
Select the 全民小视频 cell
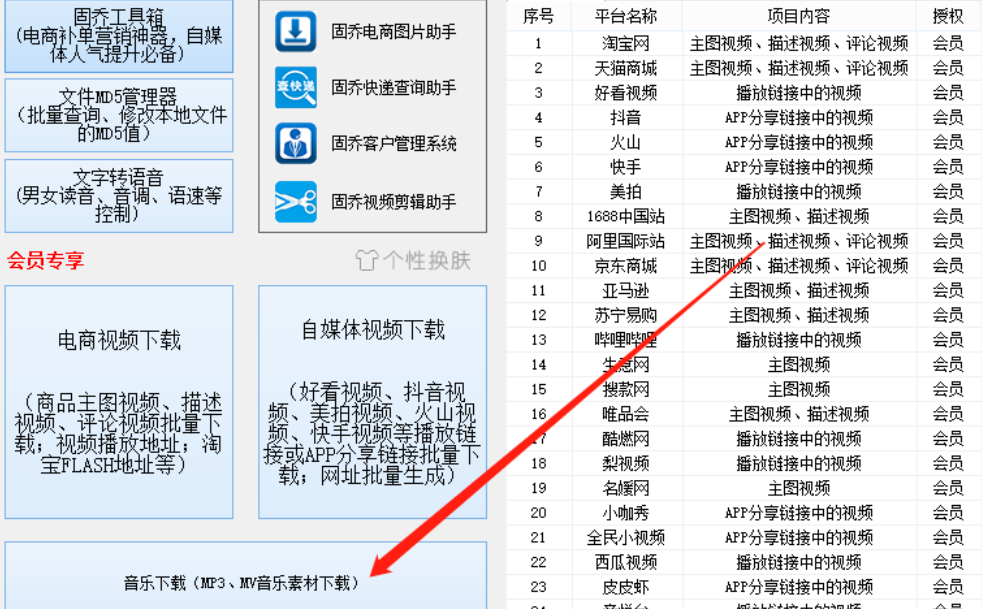click(x=626, y=538)
